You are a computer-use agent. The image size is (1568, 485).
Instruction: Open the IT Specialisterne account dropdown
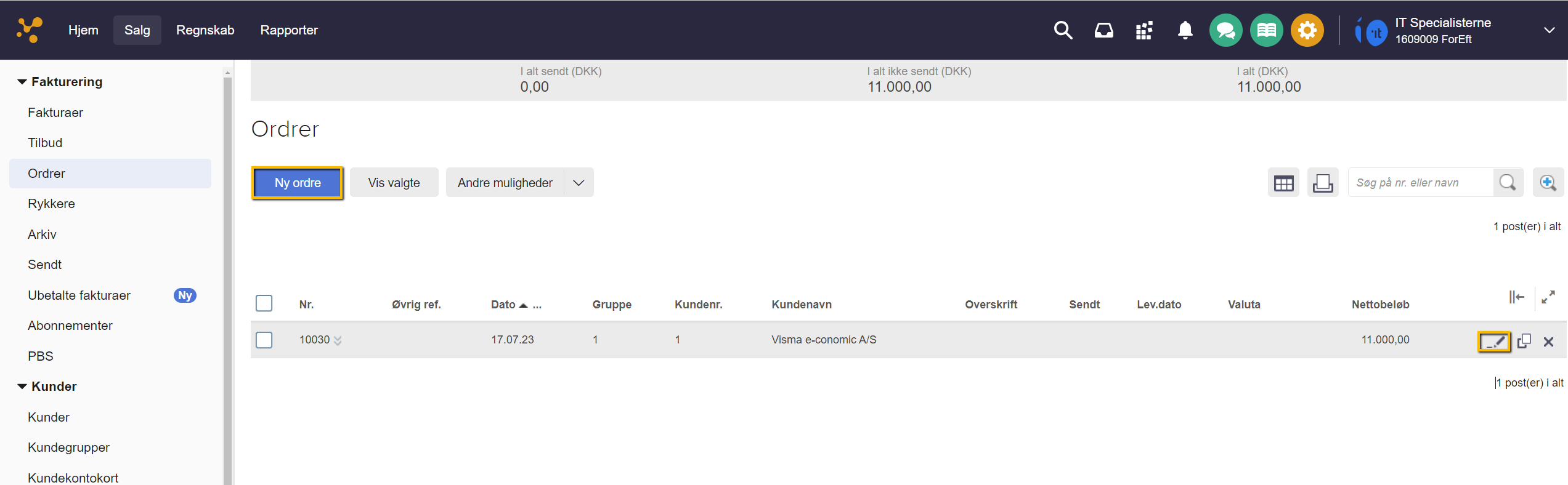[1549, 30]
